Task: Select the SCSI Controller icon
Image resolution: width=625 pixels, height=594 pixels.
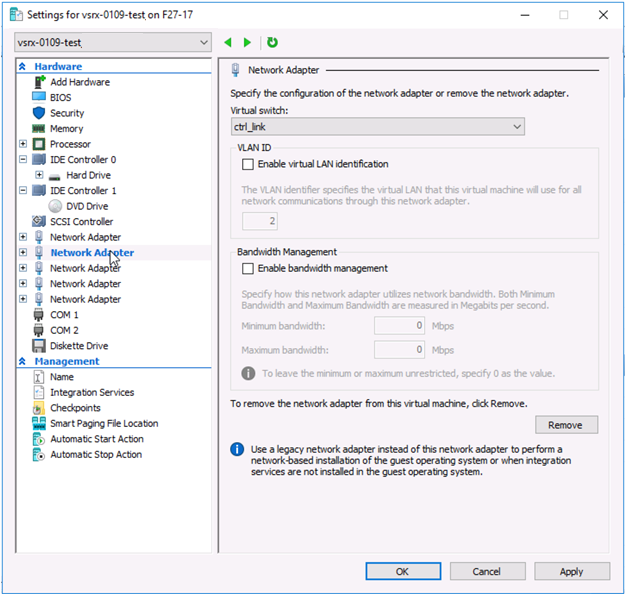Action: 39,221
